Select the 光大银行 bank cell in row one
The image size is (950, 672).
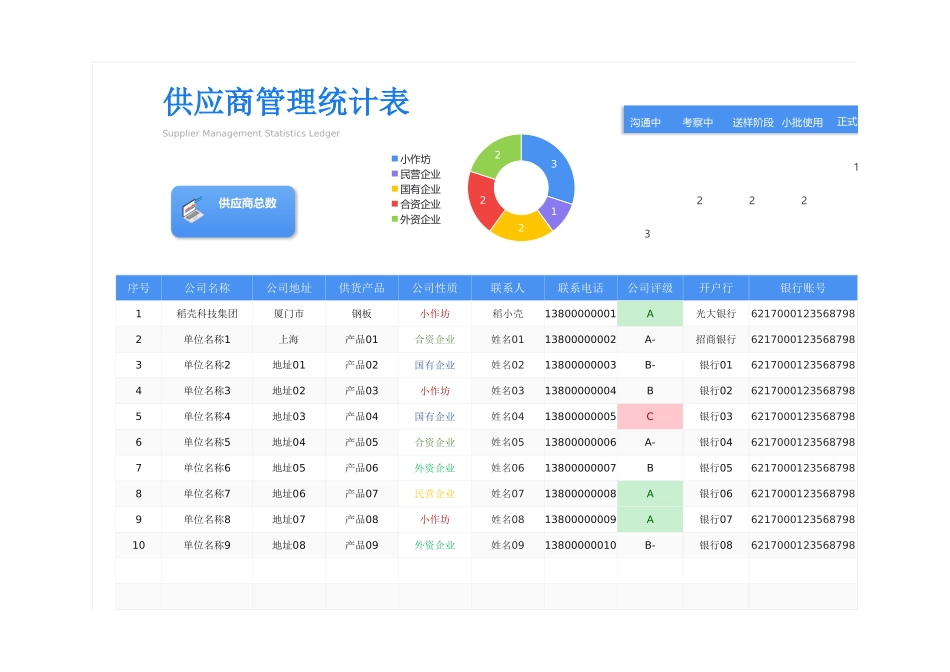point(713,313)
